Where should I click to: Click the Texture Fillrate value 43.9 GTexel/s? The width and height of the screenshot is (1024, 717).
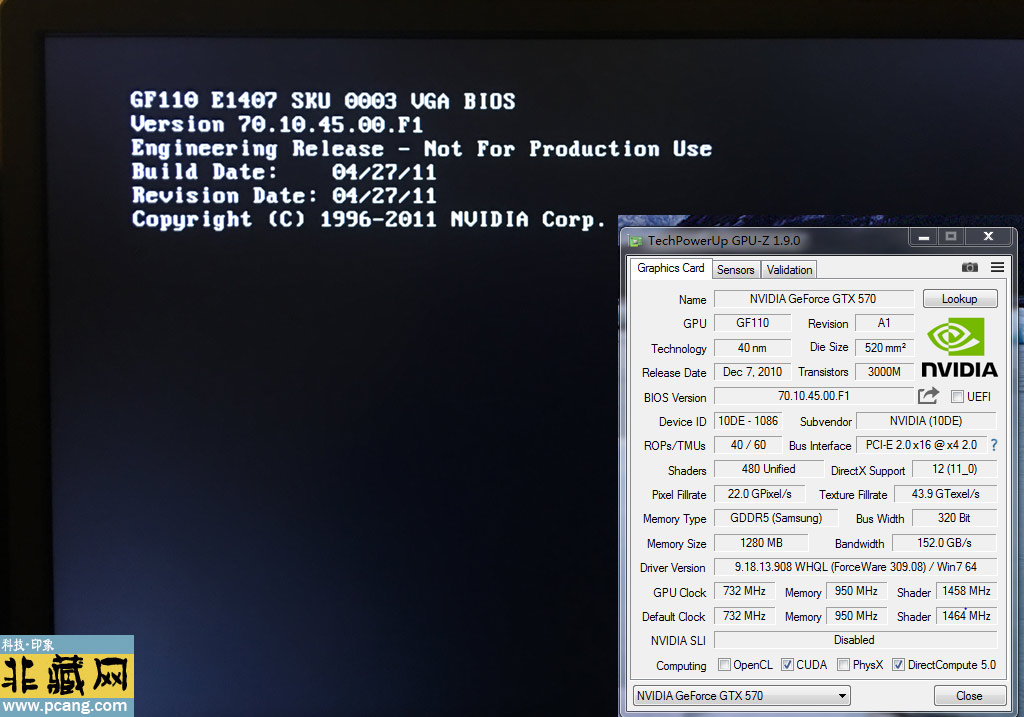tap(946, 494)
